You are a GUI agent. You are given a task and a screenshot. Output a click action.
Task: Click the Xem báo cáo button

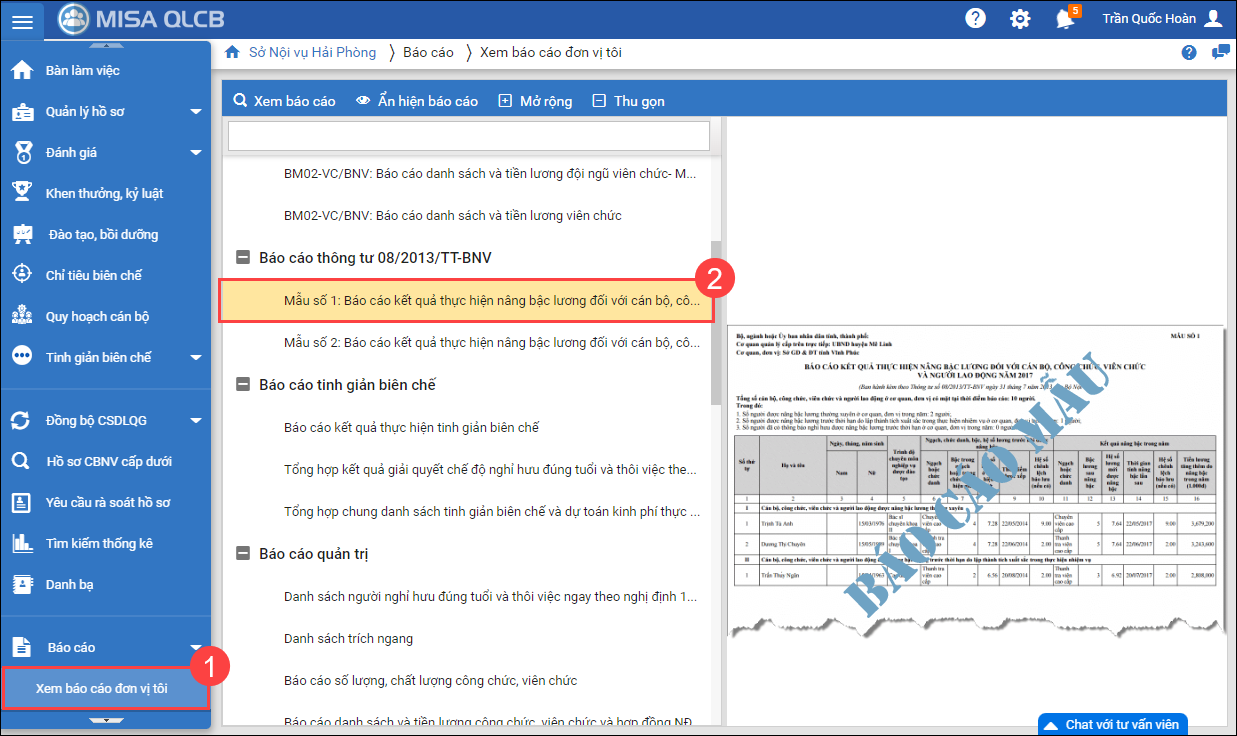click(284, 101)
